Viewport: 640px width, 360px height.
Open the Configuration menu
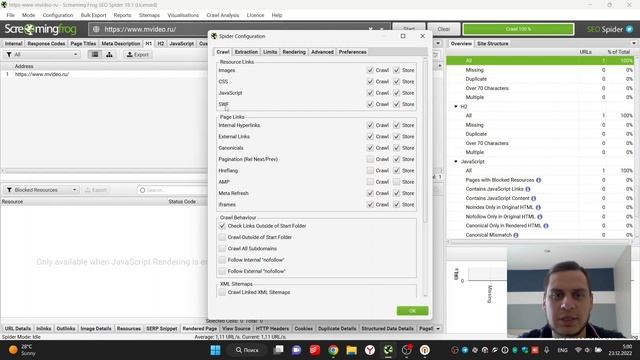[58, 15]
